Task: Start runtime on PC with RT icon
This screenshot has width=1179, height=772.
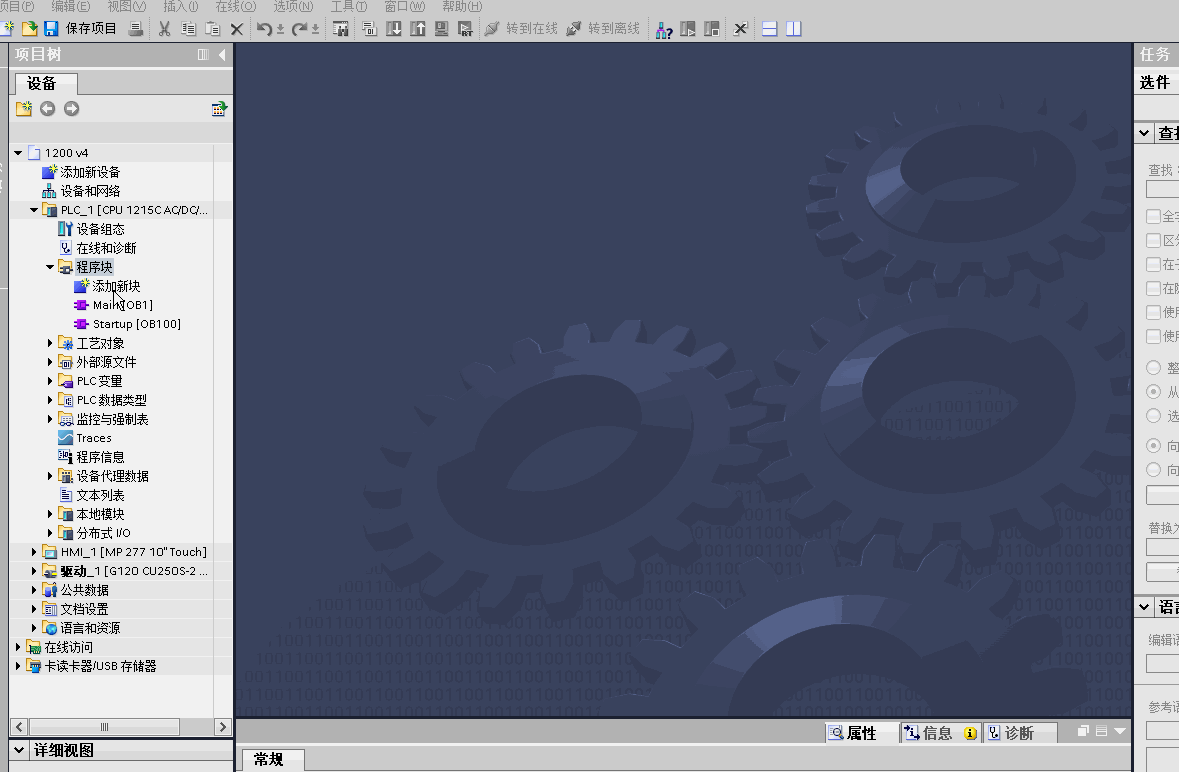Action: 465,29
